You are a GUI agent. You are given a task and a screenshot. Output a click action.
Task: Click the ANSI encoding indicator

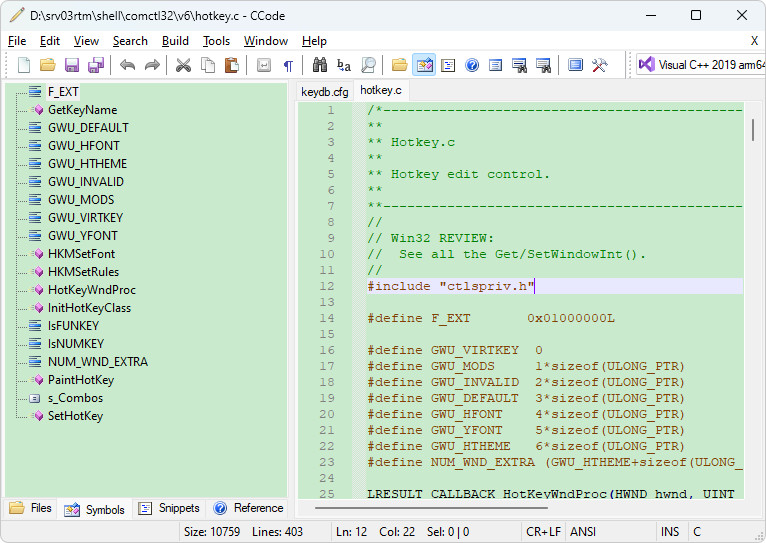583,532
